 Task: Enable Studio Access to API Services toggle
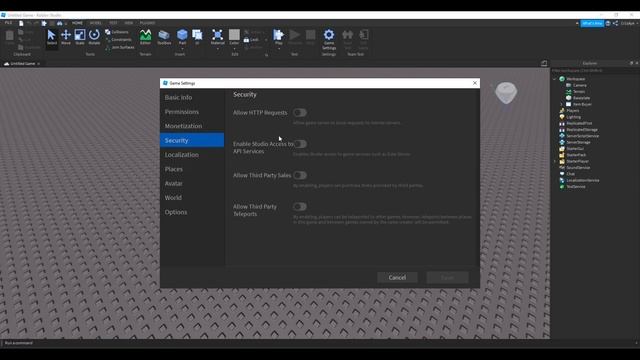(300, 144)
